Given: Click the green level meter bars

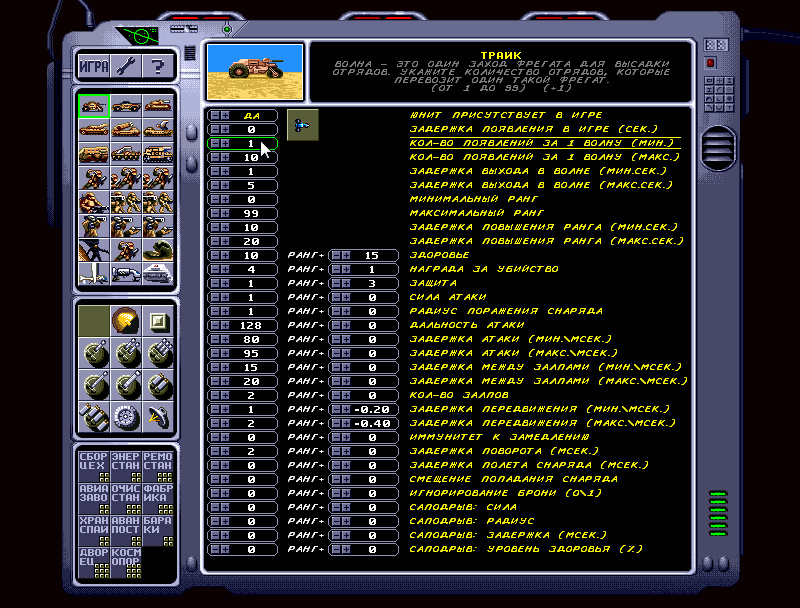Looking at the screenshot, I should pyautogui.click(x=718, y=513).
